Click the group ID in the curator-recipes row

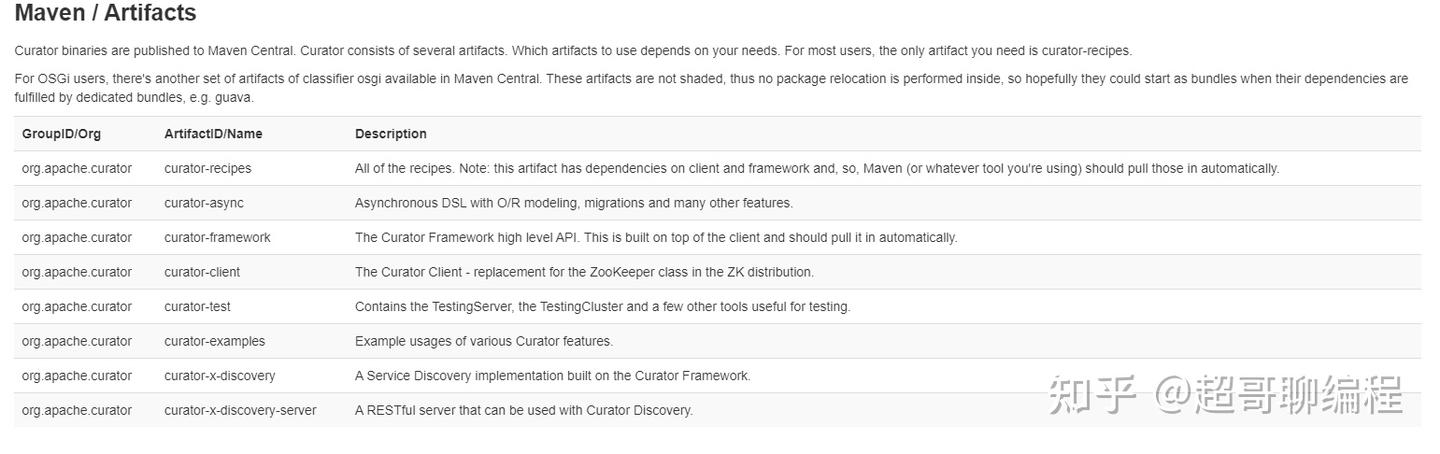[77, 168]
